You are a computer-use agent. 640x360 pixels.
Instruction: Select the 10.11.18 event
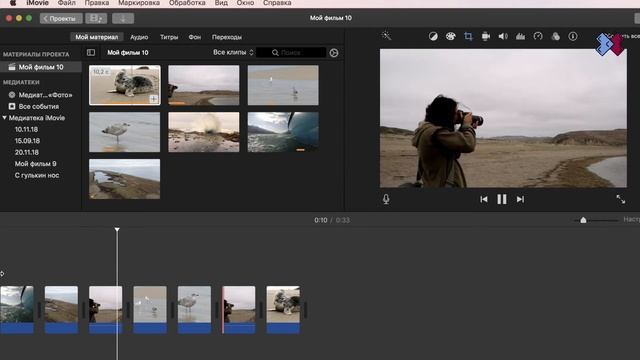(x=27, y=129)
